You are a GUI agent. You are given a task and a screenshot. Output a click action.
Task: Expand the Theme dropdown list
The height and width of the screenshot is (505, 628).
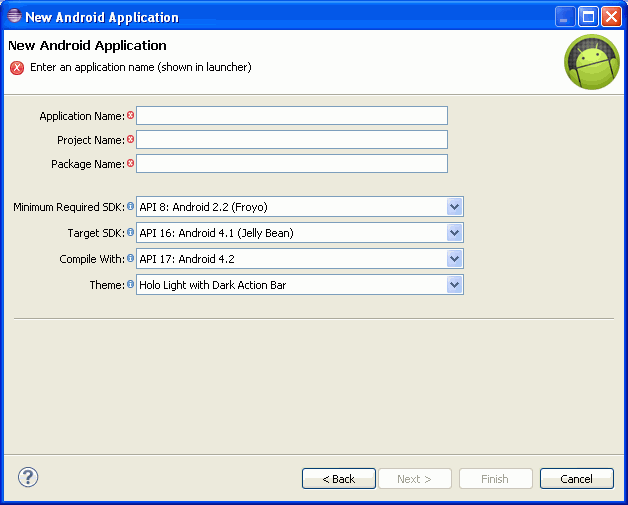454,285
